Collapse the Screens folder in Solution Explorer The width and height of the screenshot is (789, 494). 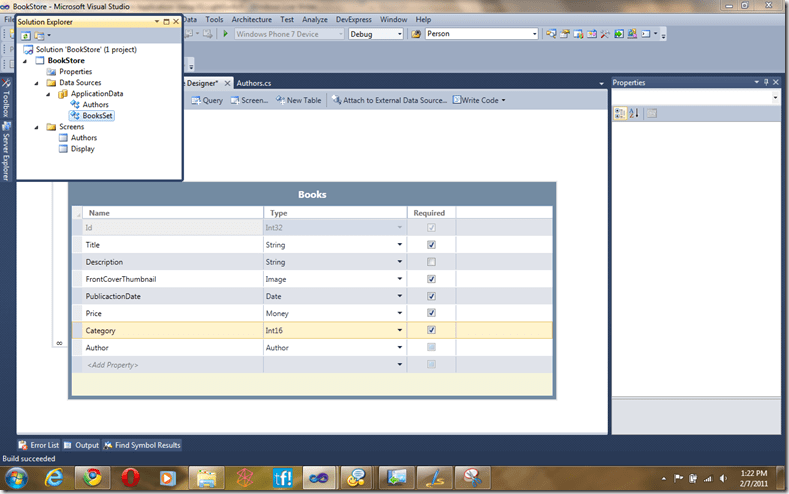tap(37, 127)
